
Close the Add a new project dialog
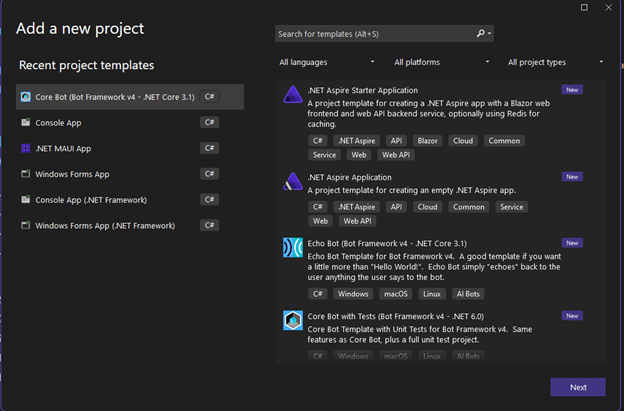coord(610,8)
